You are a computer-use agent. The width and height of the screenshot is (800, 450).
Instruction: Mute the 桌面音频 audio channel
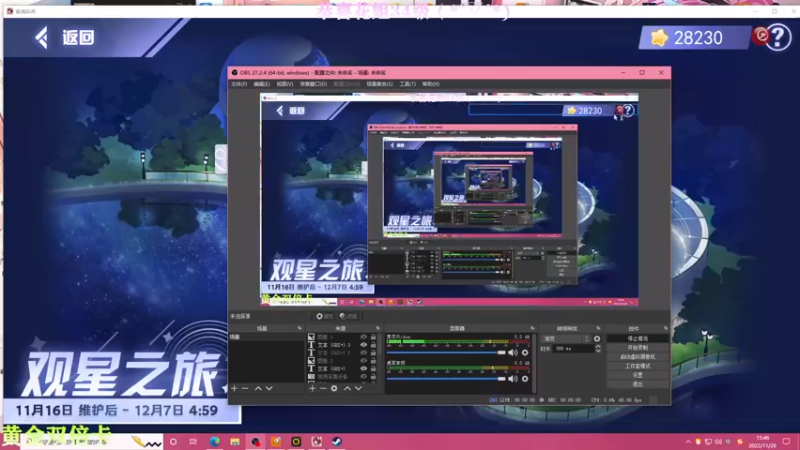point(513,379)
